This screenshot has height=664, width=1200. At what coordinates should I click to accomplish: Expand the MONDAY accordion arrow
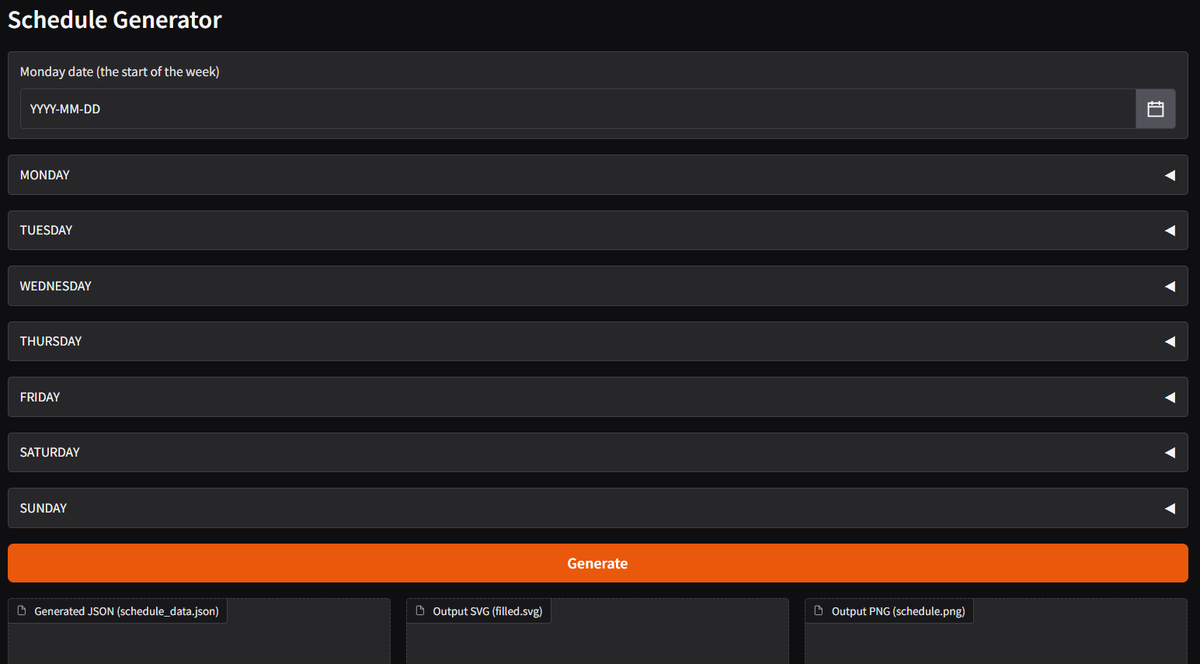tap(1169, 175)
